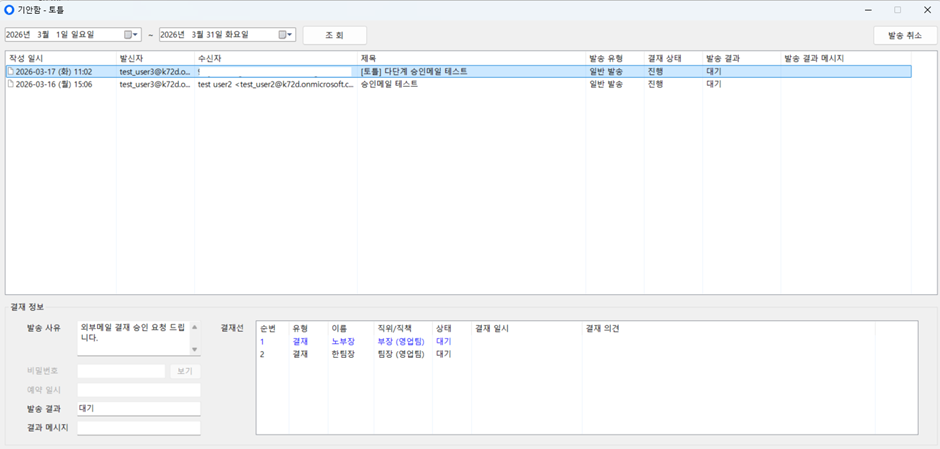
Task: Click the calendar icon in the start date picker
Action: click(x=128, y=35)
